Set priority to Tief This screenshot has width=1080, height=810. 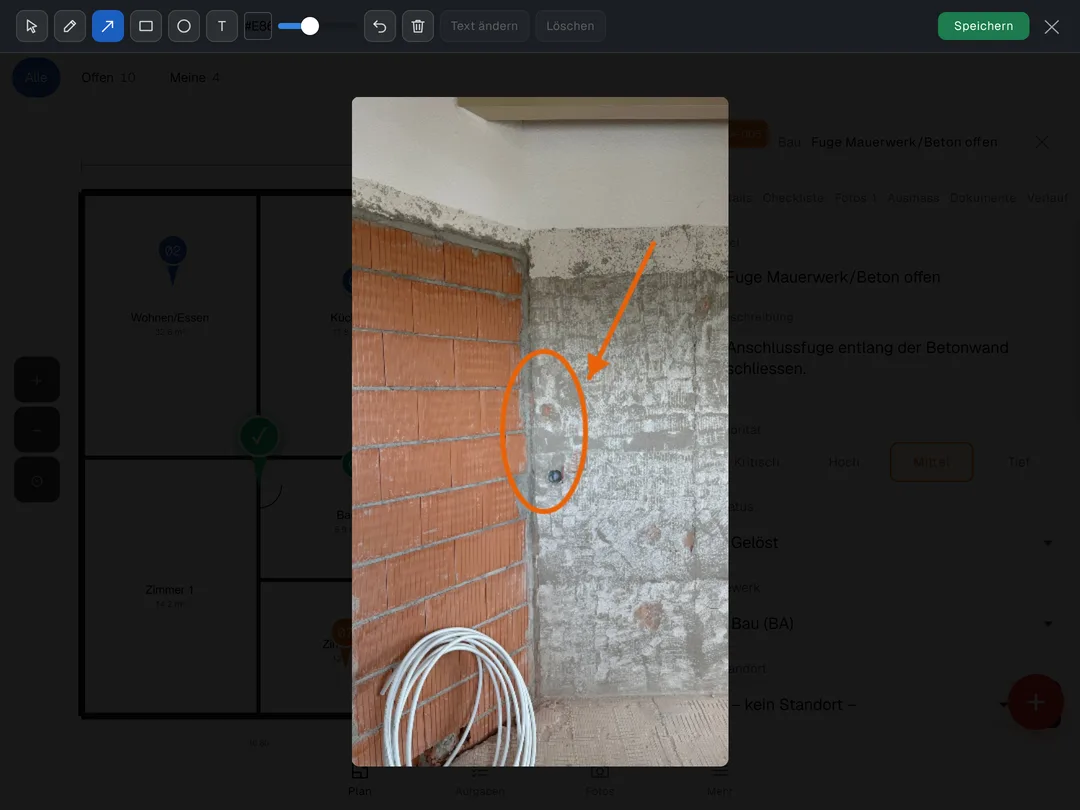click(1019, 462)
